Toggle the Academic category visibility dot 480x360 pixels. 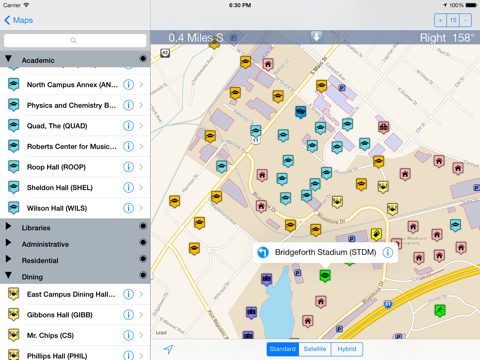(x=143, y=59)
